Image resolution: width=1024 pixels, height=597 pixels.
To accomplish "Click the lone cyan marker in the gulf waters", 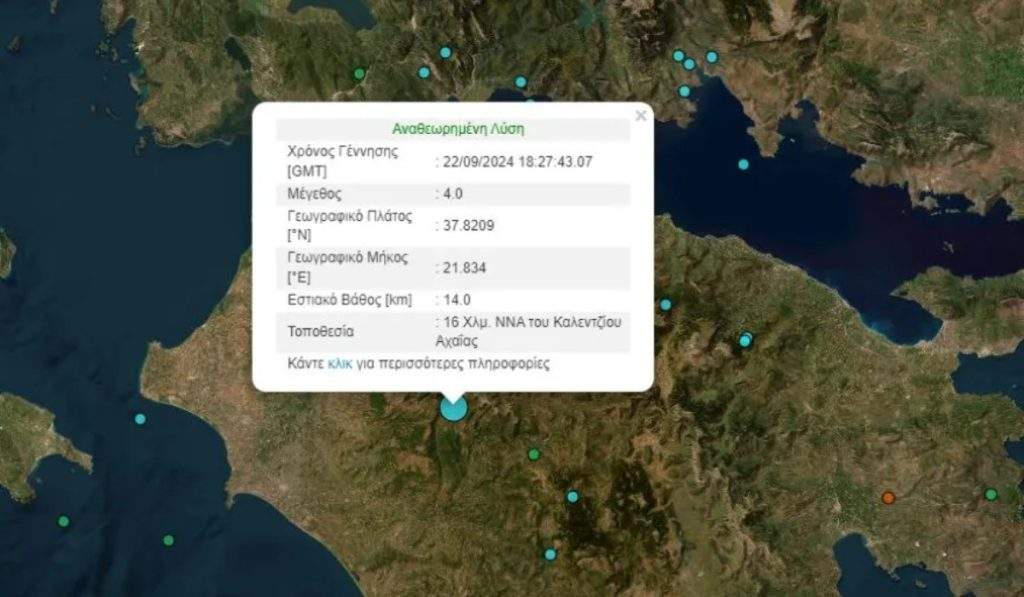I will 743,164.
